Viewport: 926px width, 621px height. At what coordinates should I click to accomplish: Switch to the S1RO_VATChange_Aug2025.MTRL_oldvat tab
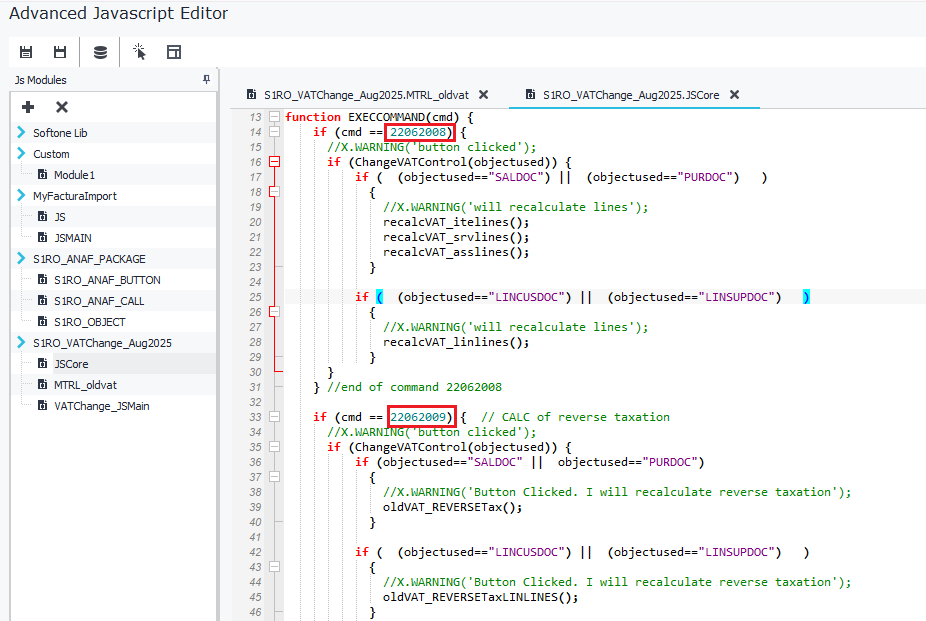366,95
